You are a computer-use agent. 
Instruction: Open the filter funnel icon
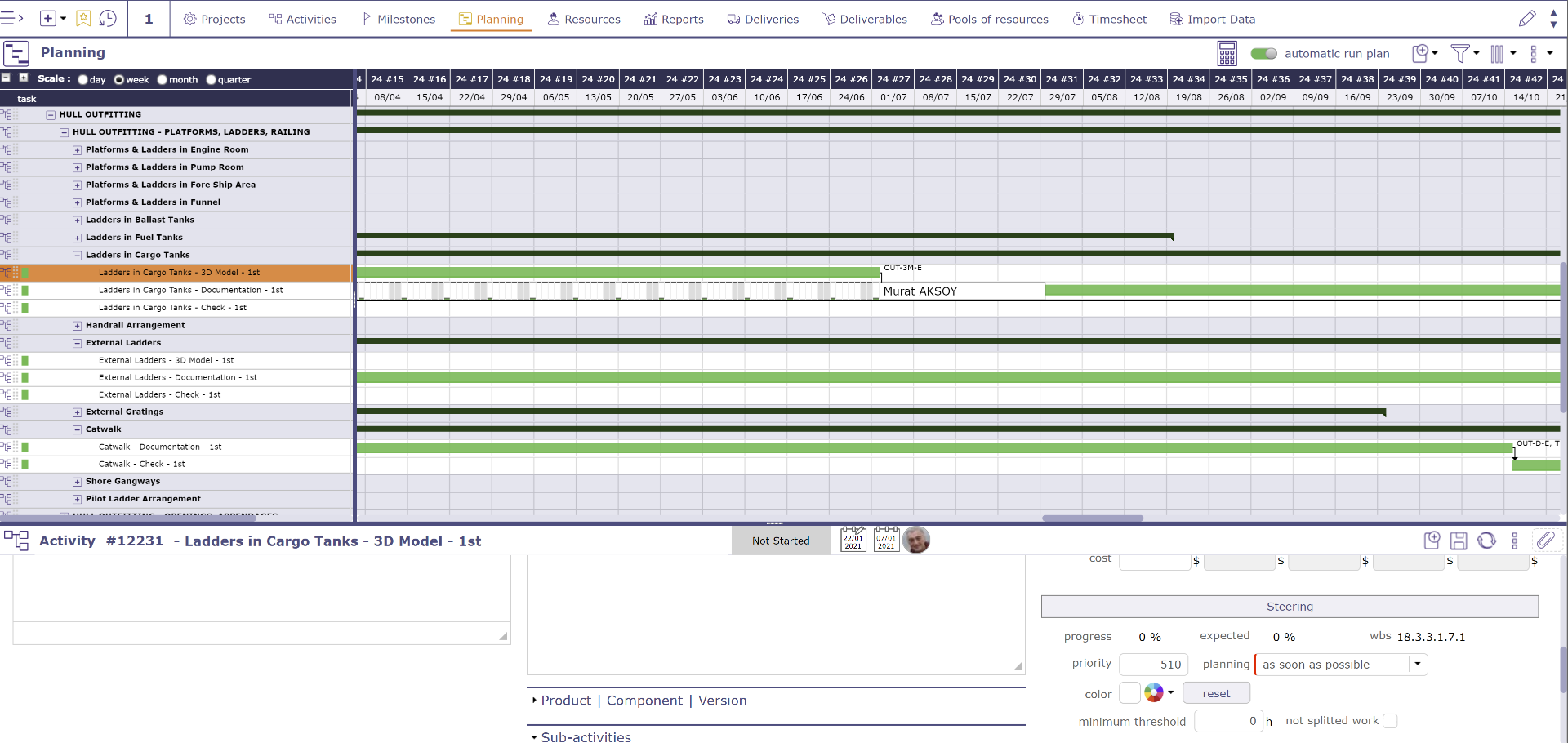pos(1459,54)
